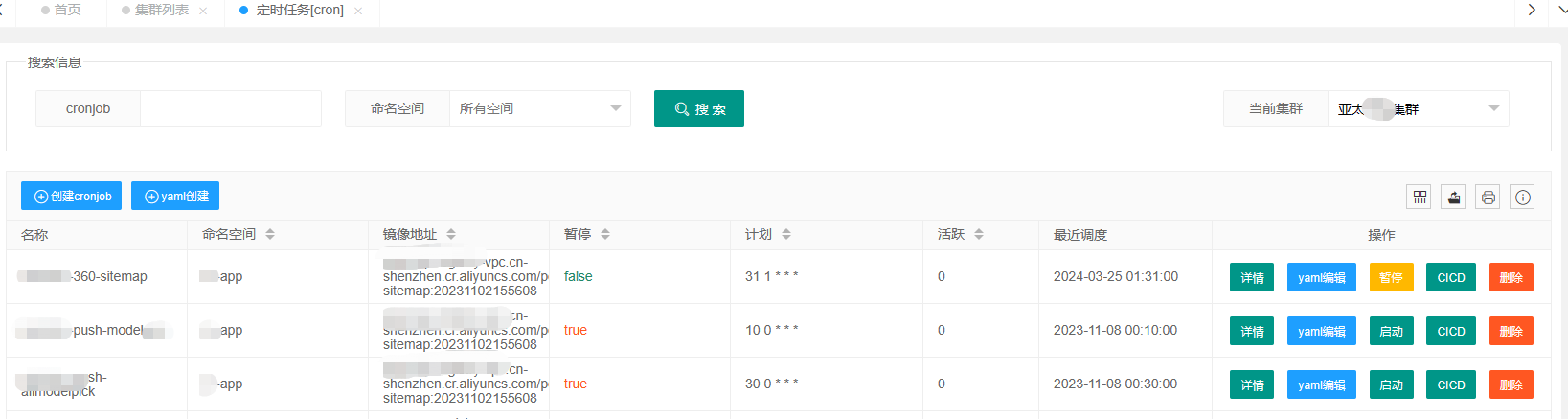
Task: Delete the cronjob scheduled 30 0 * * *
Action: [x=1511, y=384]
